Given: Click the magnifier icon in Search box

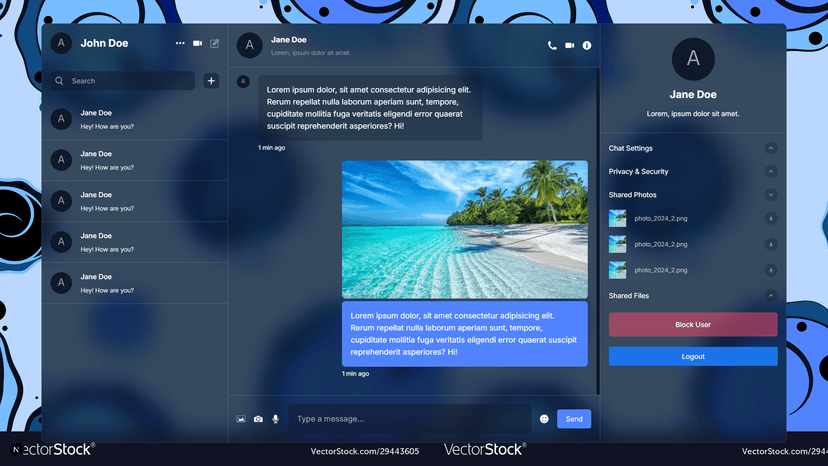Looking at the screenshot, I should coord(59,81).
